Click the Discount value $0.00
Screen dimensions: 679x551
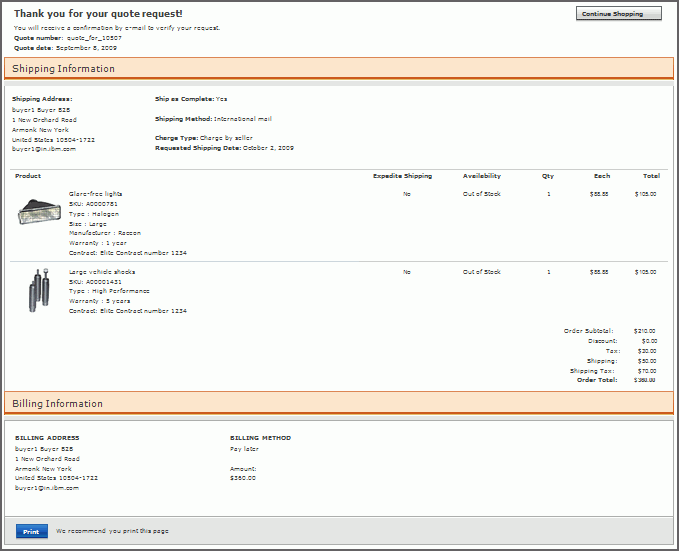[x=649, y=341]
